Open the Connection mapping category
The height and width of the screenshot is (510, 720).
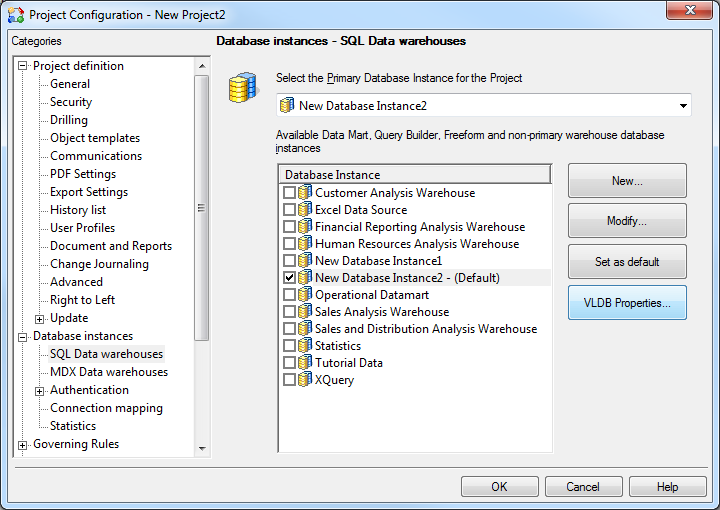click(106, 408)
